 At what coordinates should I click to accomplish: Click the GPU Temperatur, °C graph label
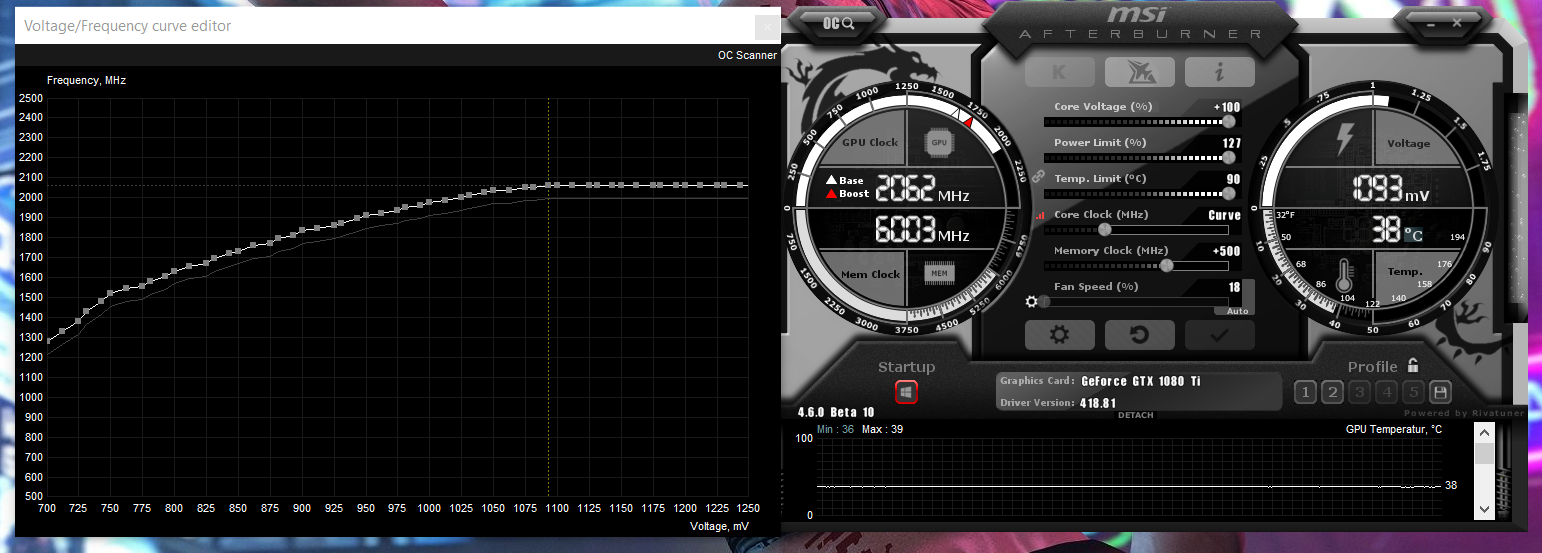pos(1394,429)
